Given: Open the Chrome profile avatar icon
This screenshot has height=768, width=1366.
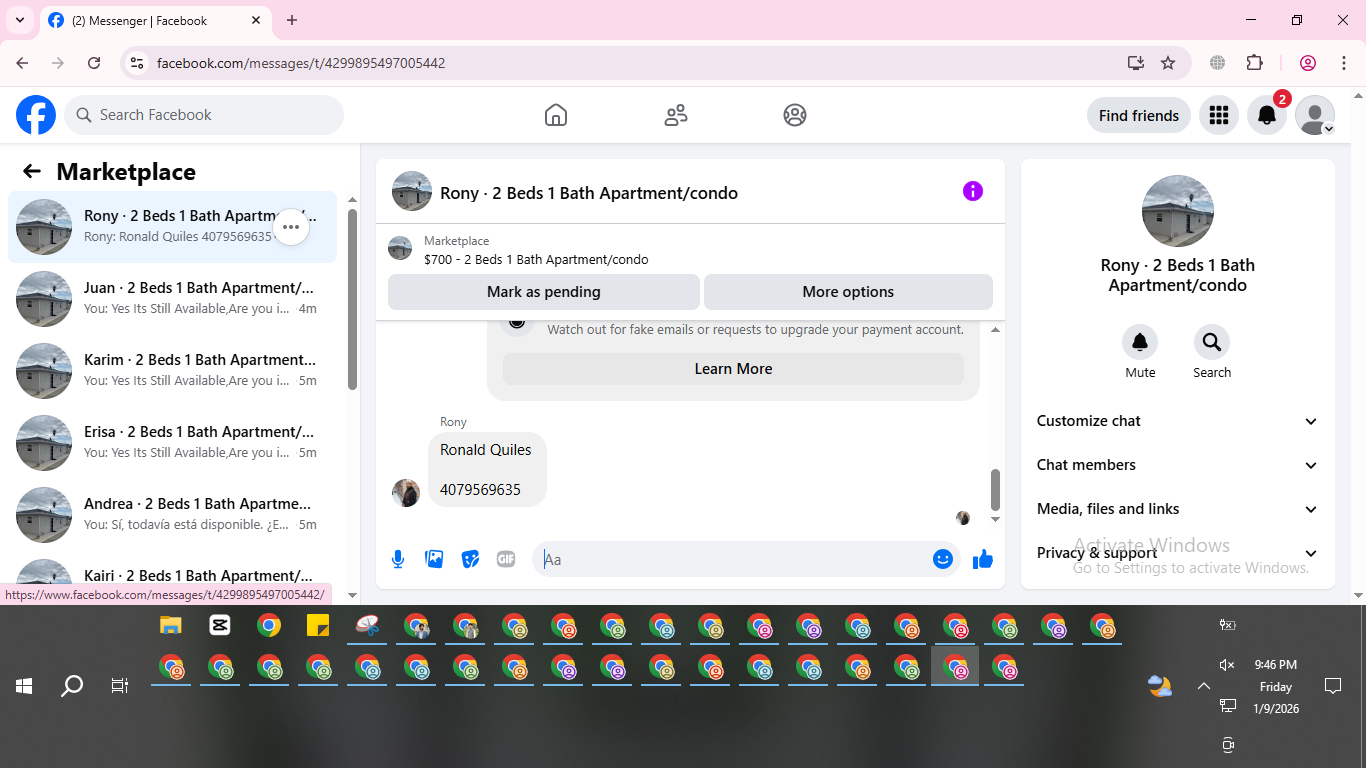Looking at the screenshot, I should pos(1308,63).
